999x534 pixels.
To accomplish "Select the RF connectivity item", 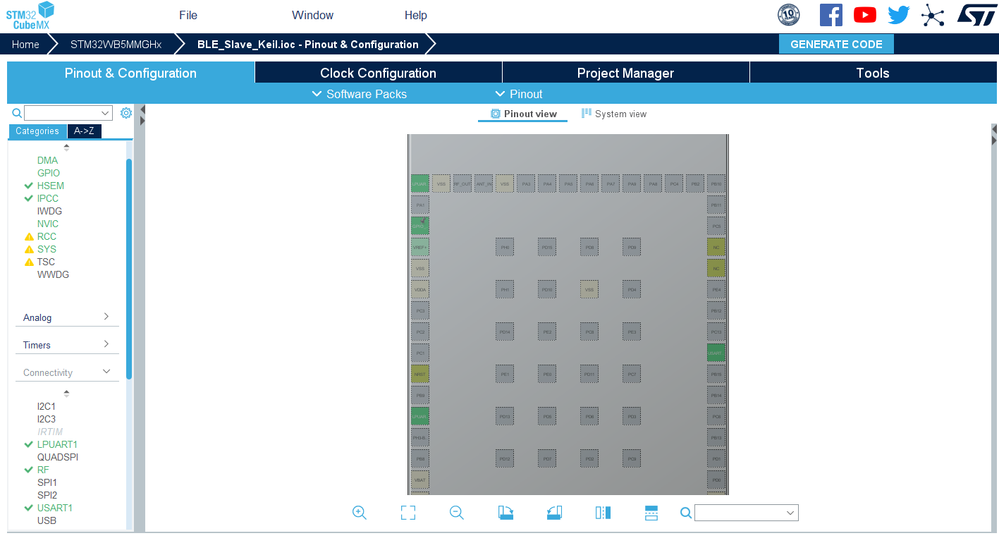I will [x=43, y=470].
